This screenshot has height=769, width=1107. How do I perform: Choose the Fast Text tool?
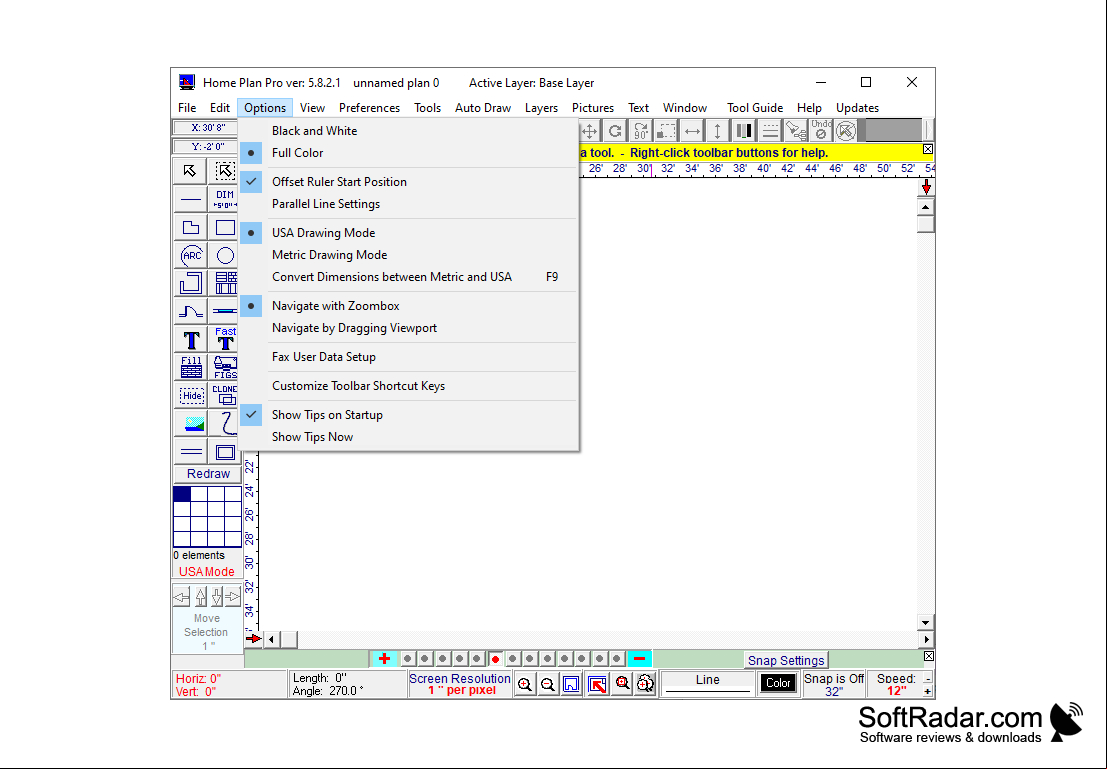225,340
